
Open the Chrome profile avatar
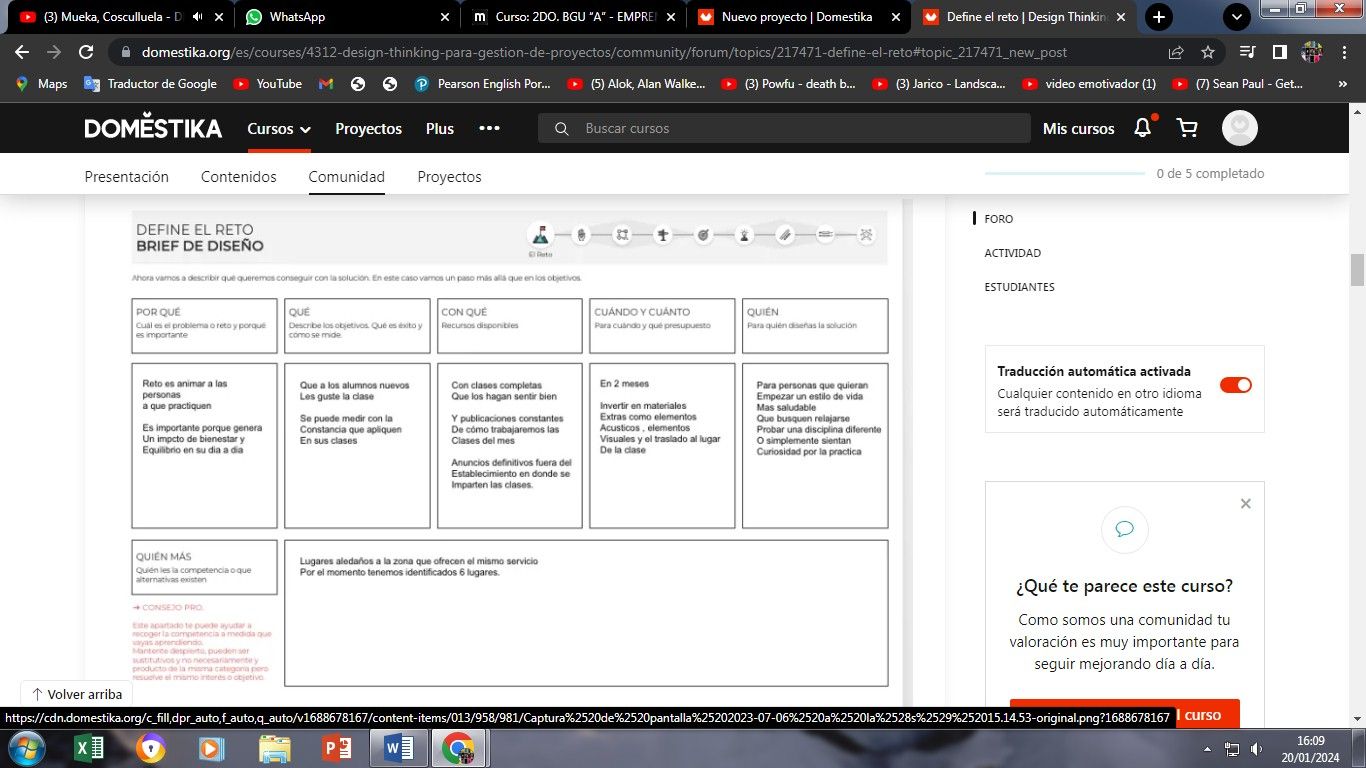1312,52
